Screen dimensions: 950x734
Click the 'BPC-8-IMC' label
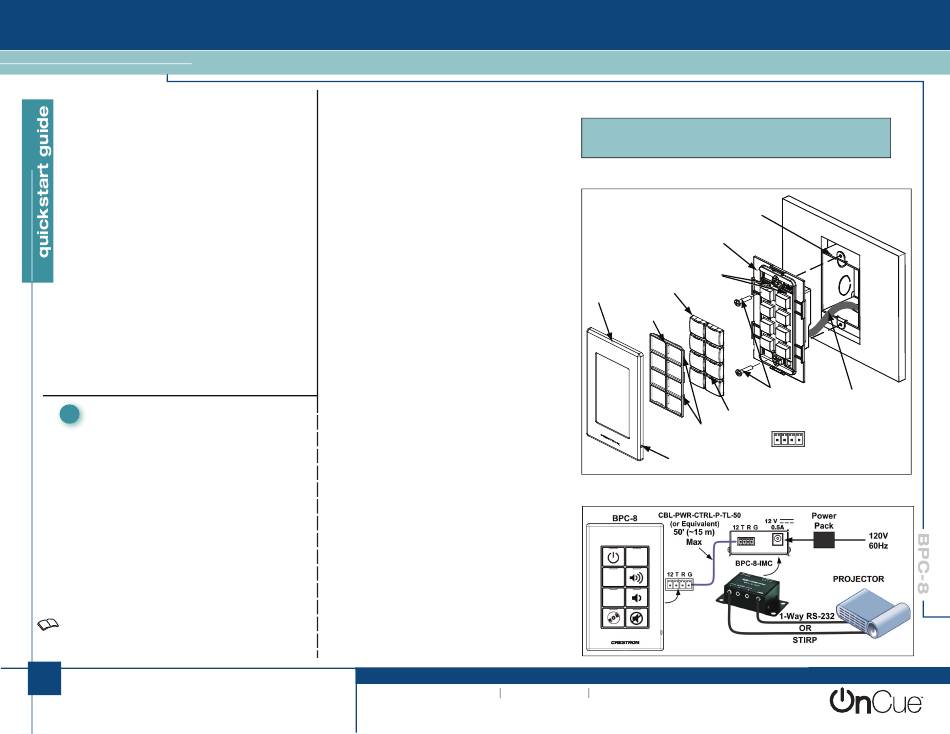(x=754, y=563)
